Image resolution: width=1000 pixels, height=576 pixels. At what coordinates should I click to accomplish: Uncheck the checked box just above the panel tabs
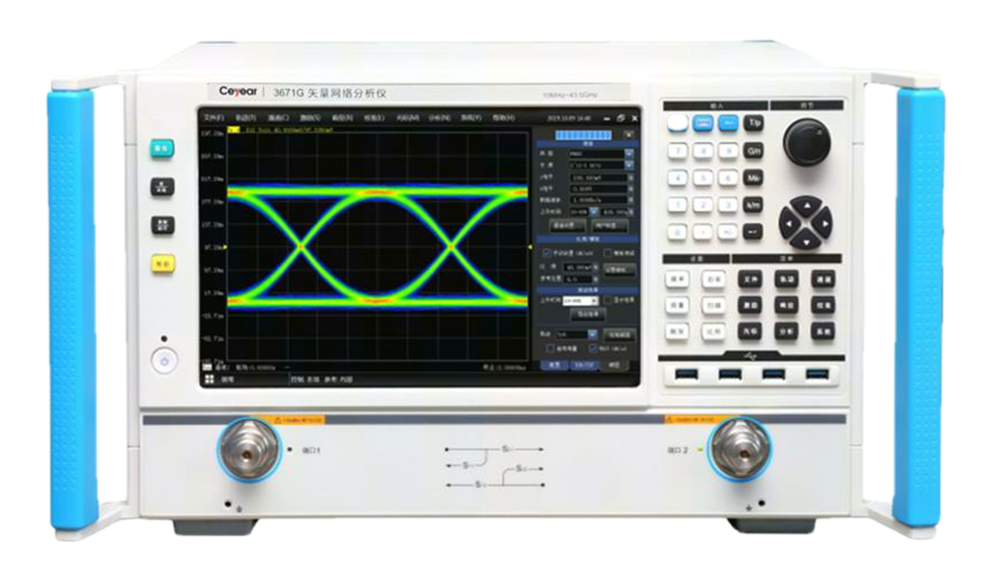pos(595,348)
